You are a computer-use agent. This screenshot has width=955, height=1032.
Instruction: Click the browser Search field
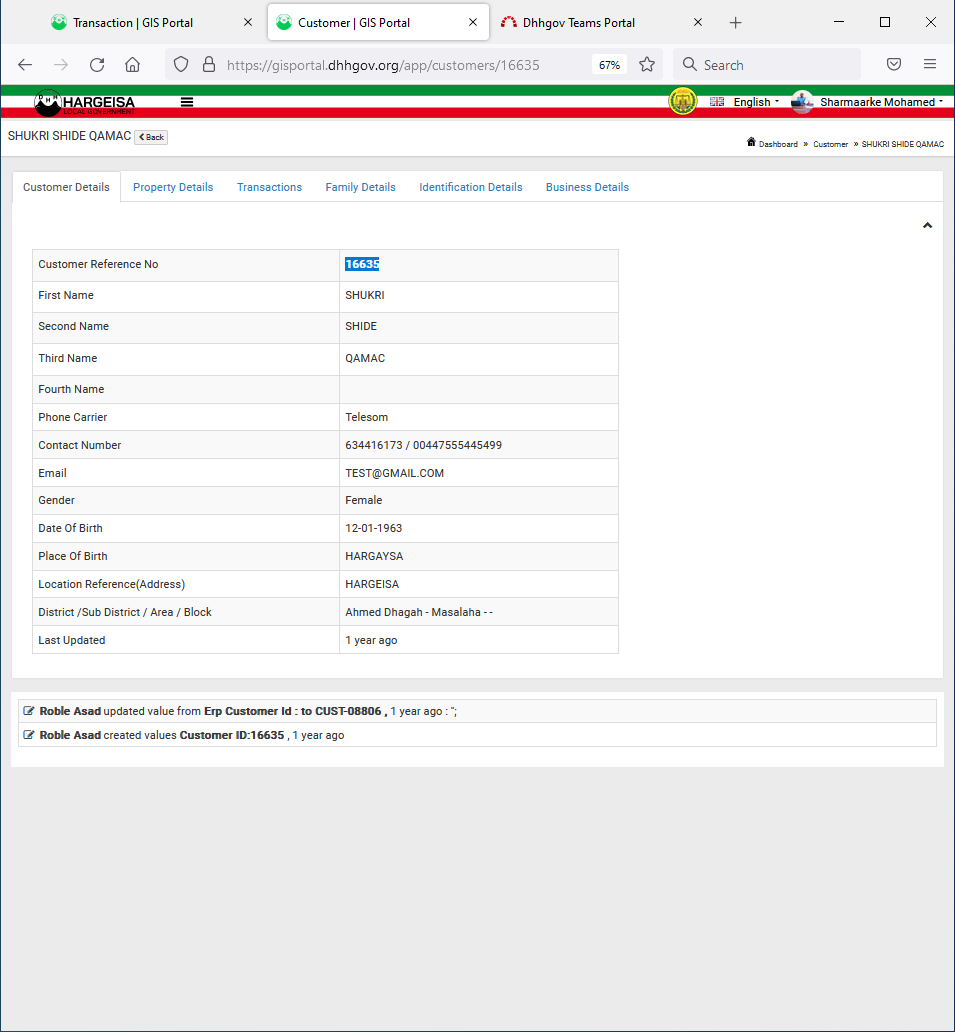[767, 64]
